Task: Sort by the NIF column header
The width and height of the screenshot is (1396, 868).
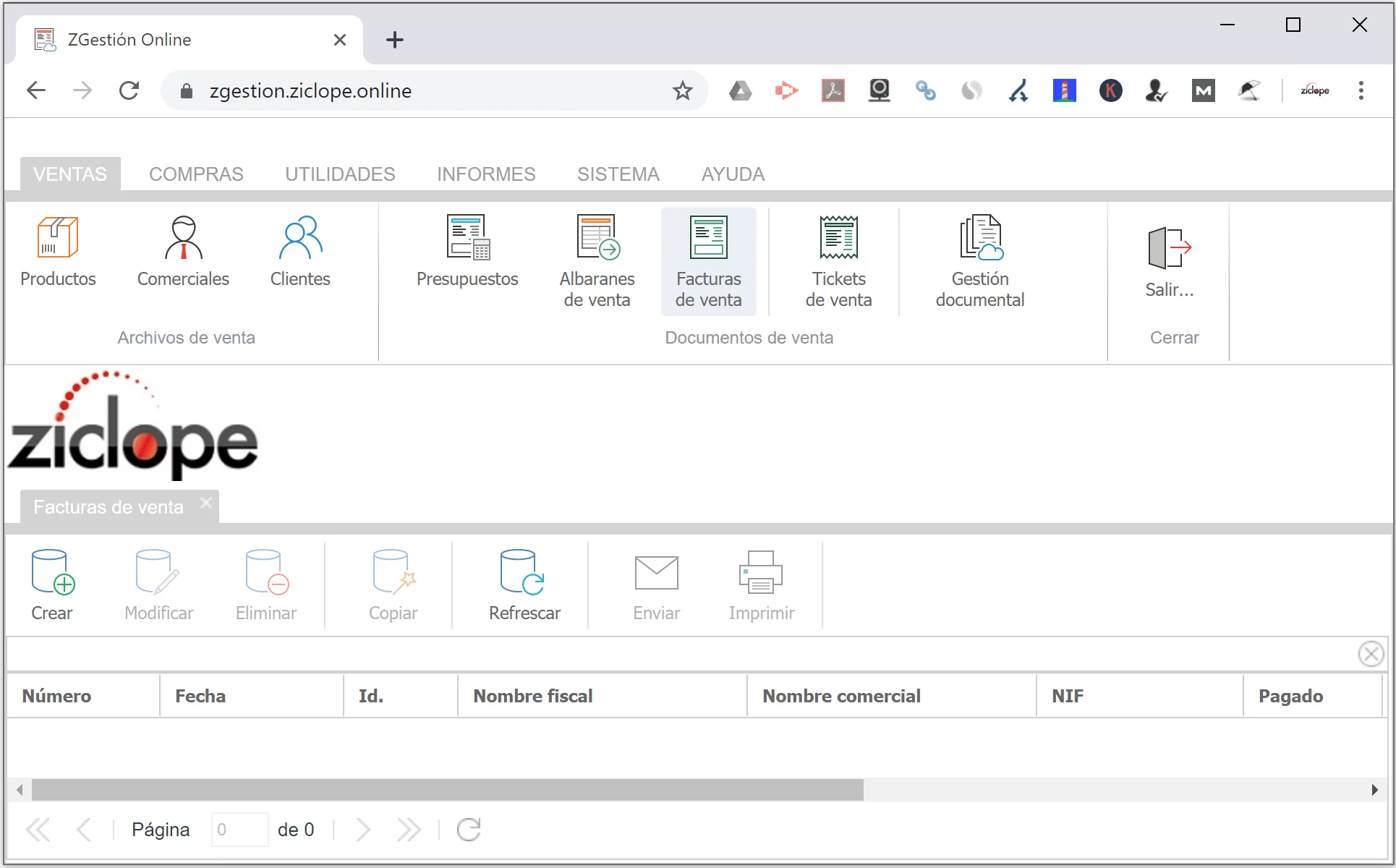Action: pos(1139,696)
